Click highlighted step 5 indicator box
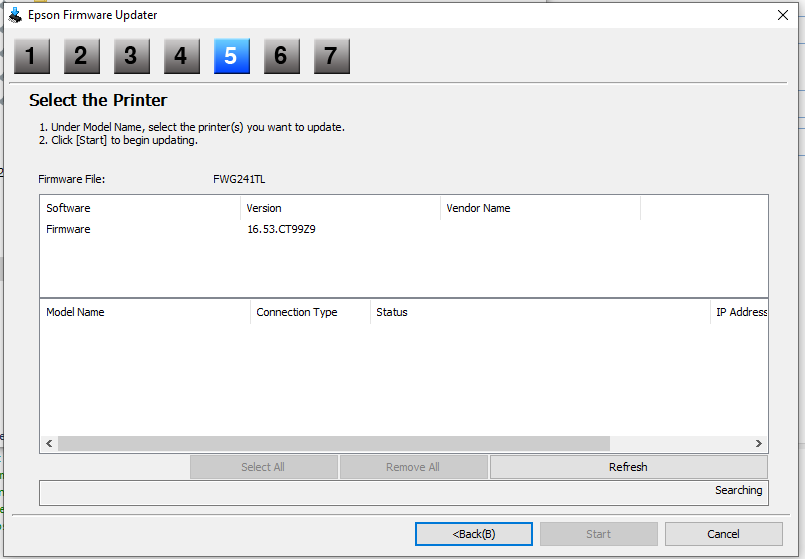 coord(232,56)
